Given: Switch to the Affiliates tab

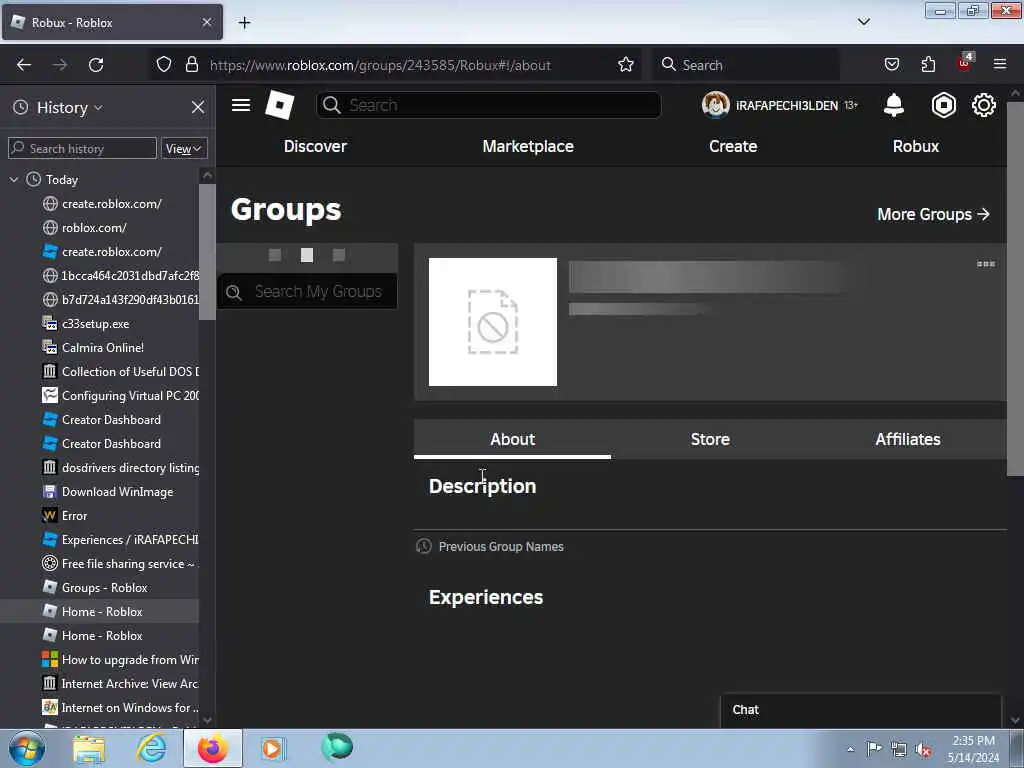Looking at the screenshot, I should click(x=908, y=440).
